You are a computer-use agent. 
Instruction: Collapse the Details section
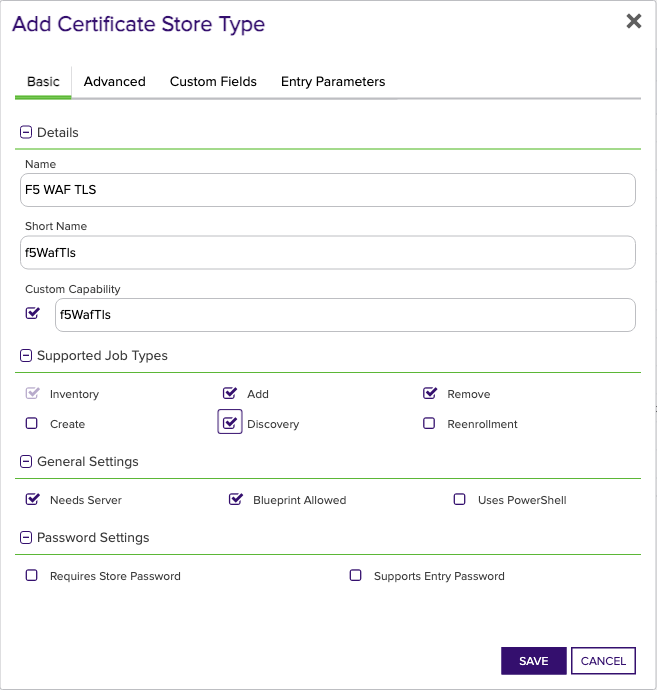(x=26, y=132)
